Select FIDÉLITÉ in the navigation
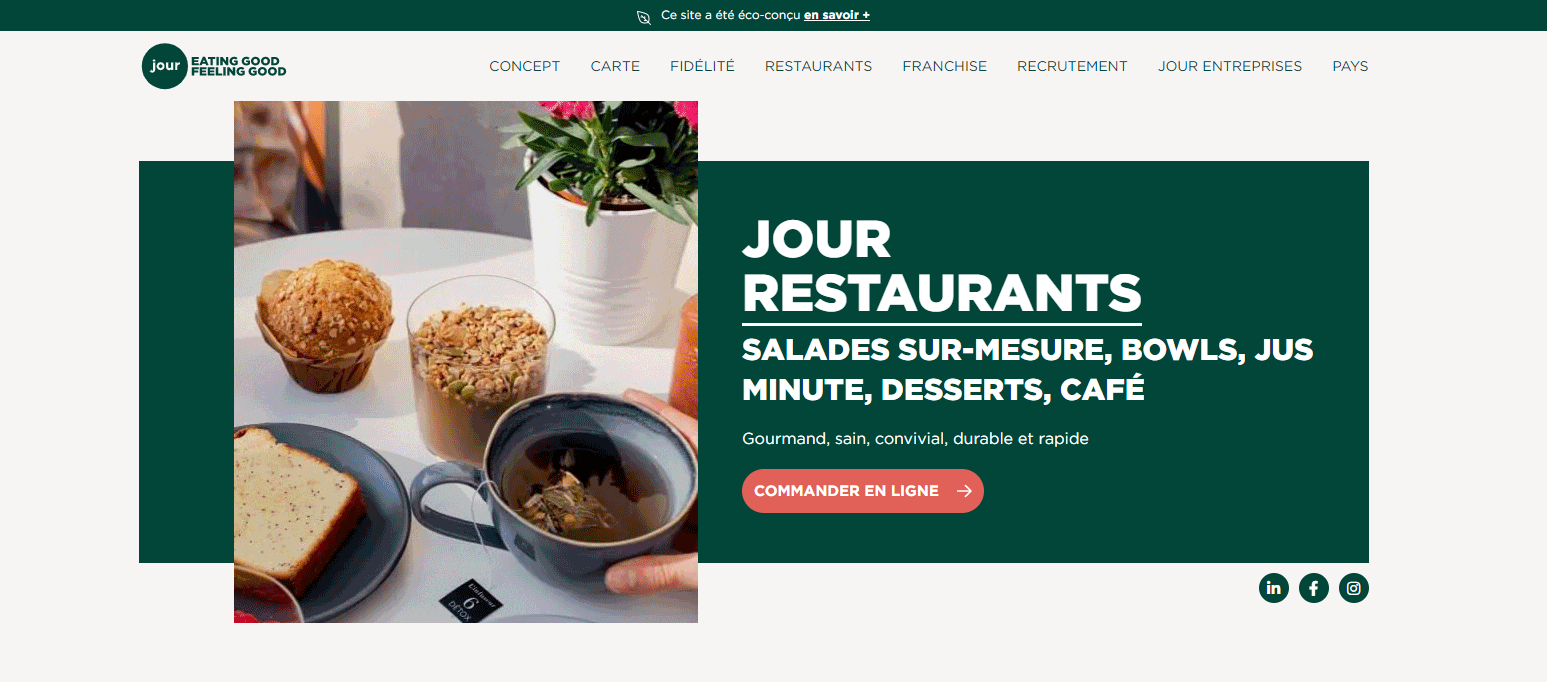The height and width of the screenshot is (682, 1547). click(x=702, y=66)
